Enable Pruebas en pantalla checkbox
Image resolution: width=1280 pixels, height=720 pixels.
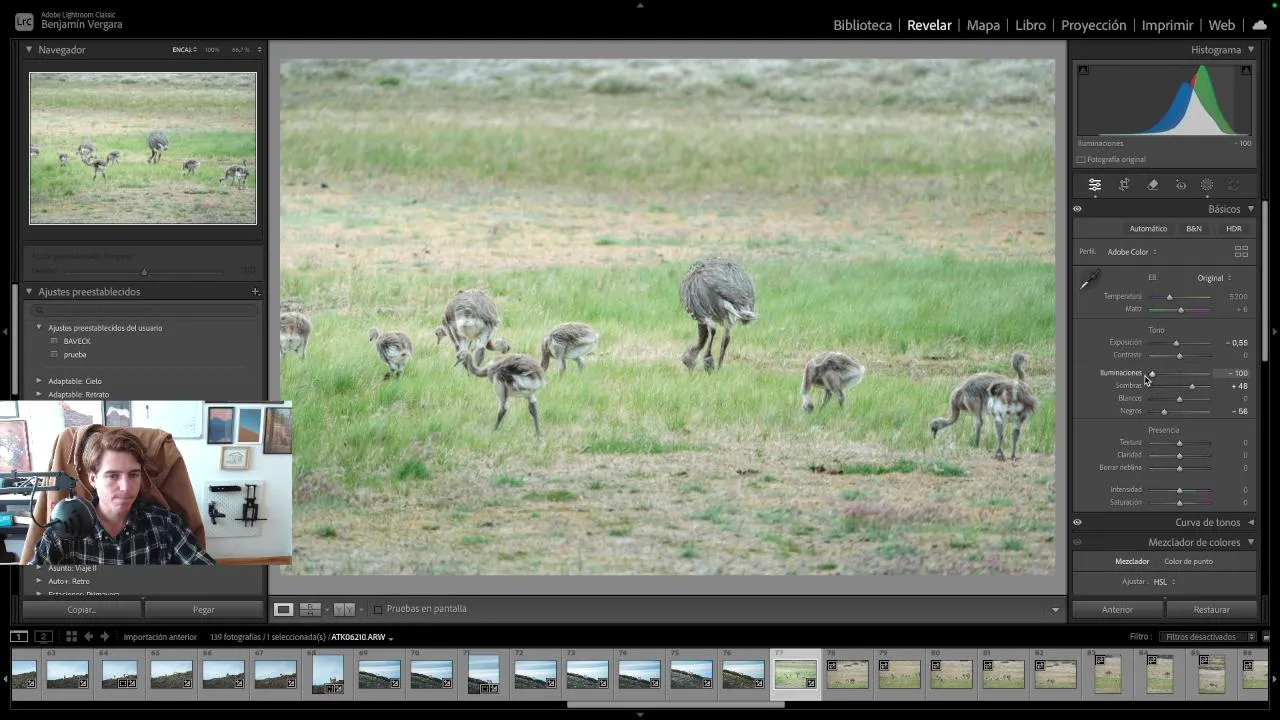point(378,609)
